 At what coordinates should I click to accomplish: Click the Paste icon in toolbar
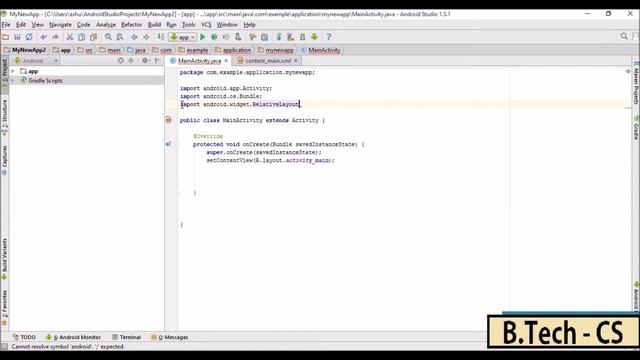coord(93,37)
